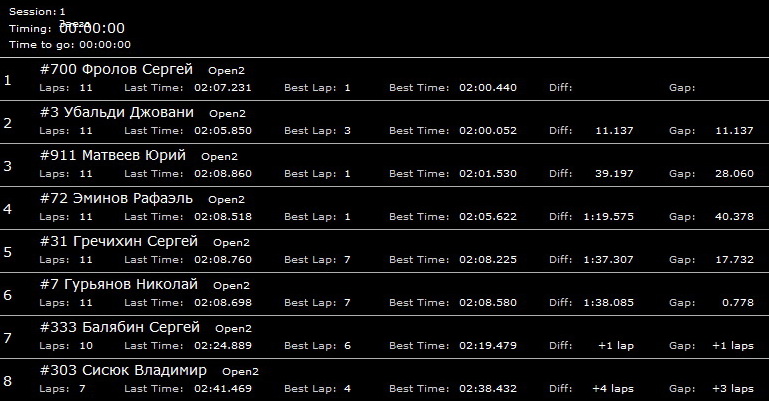Click the Timing clock 00:00:00
769x401 pixels.
tap(92, 28)
